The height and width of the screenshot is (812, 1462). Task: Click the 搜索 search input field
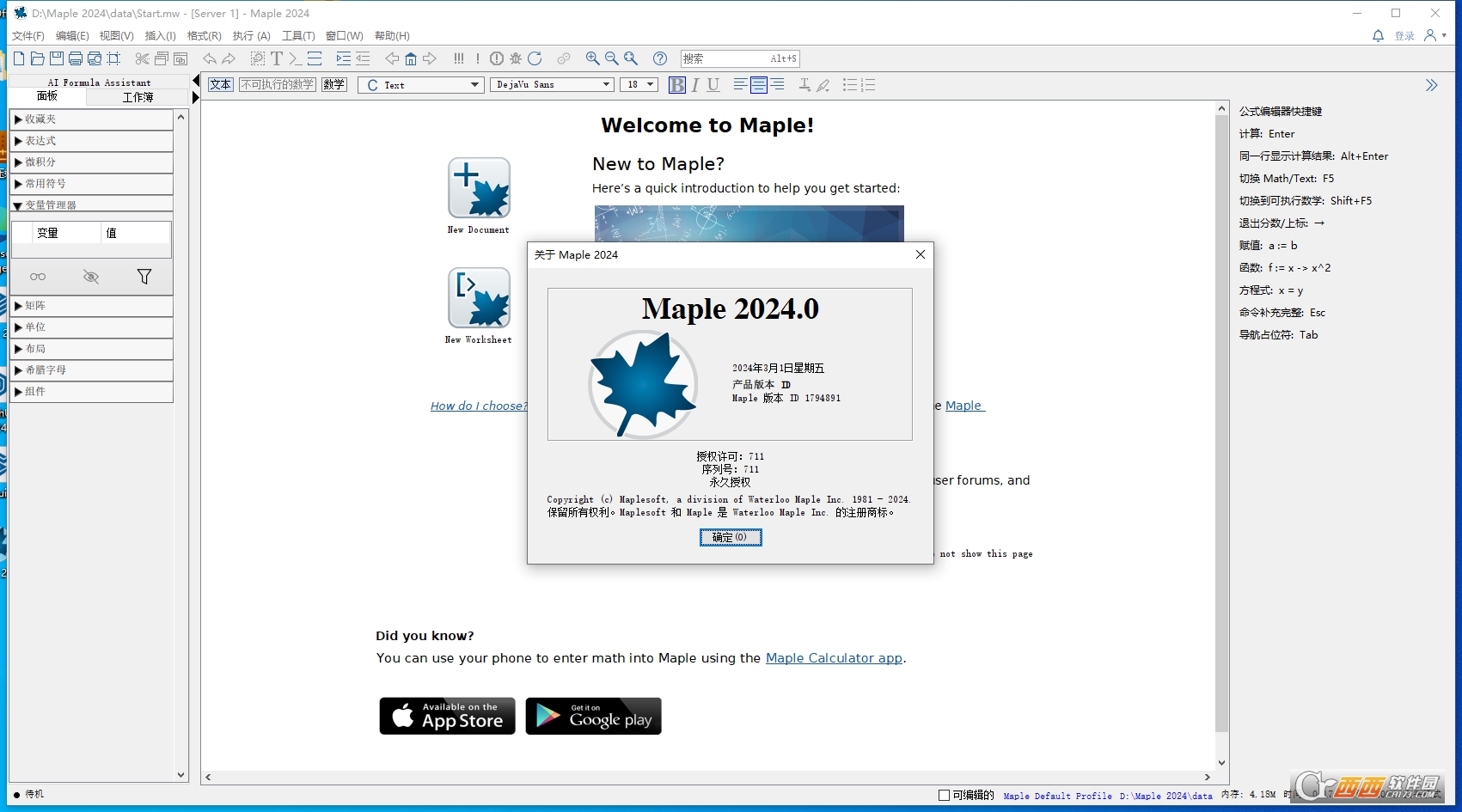point(740,58)
